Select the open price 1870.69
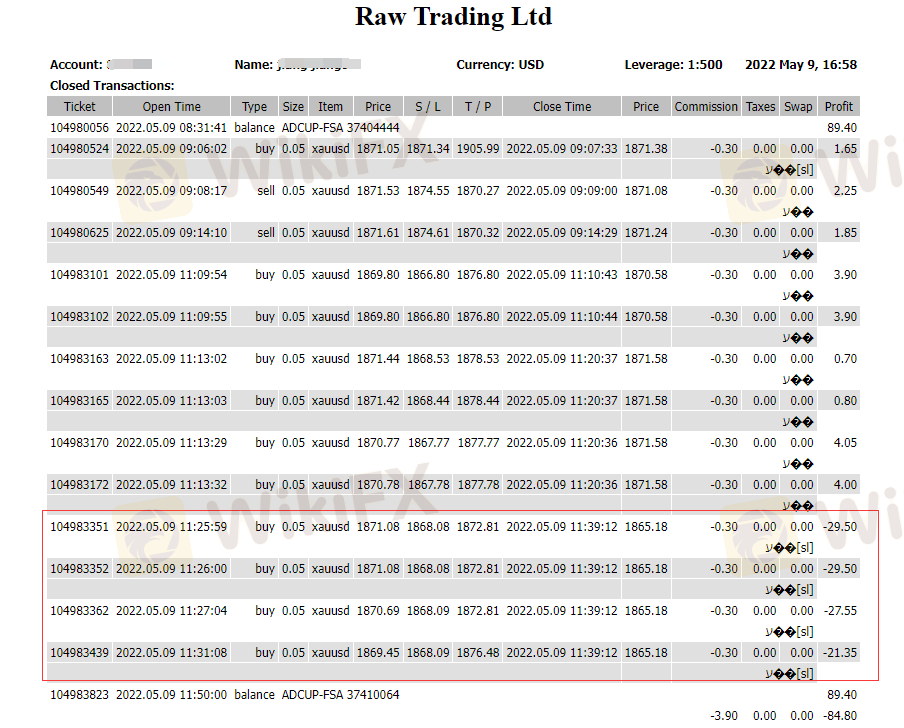 pos(378,611)
